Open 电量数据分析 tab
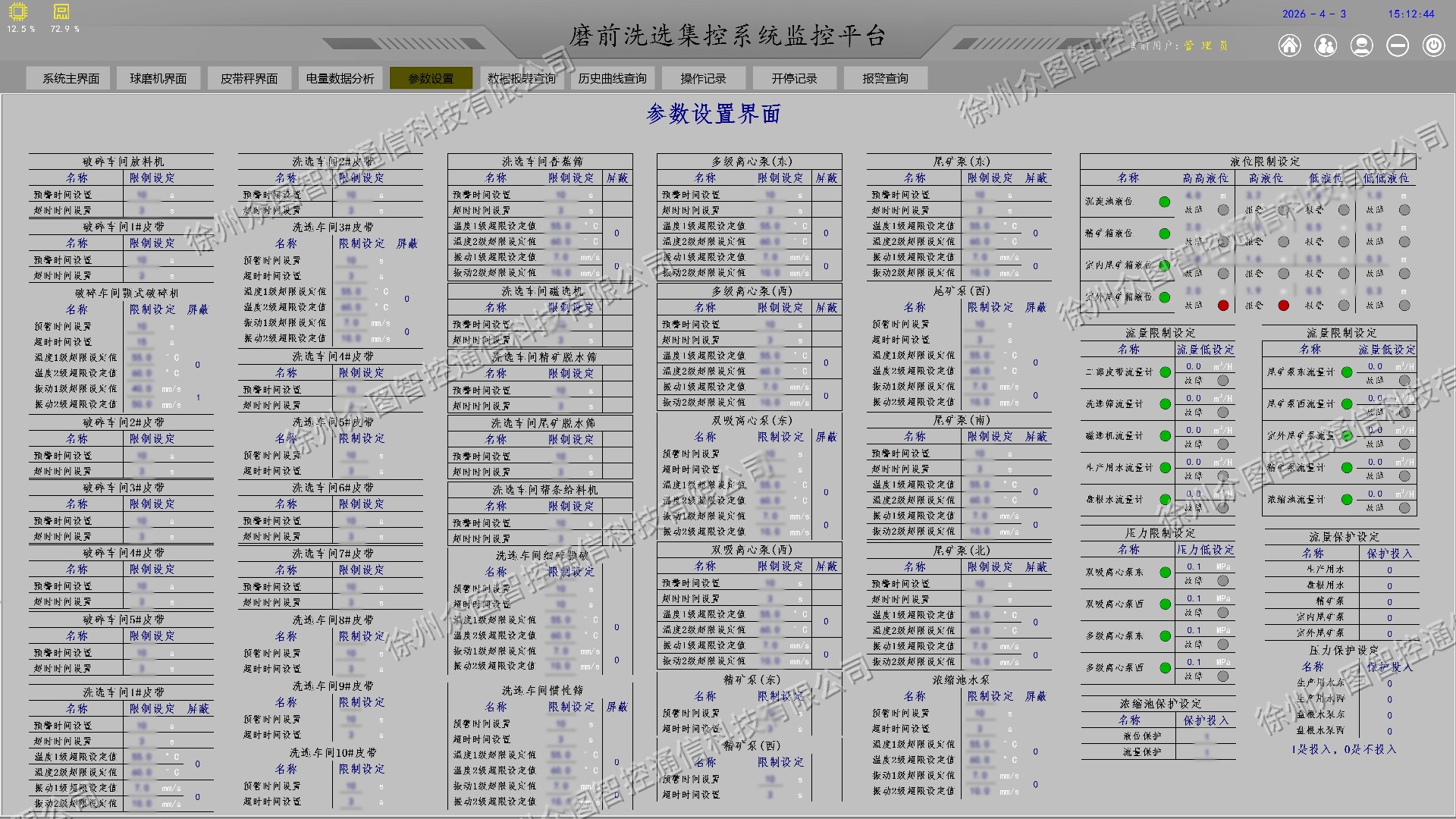 340,78
